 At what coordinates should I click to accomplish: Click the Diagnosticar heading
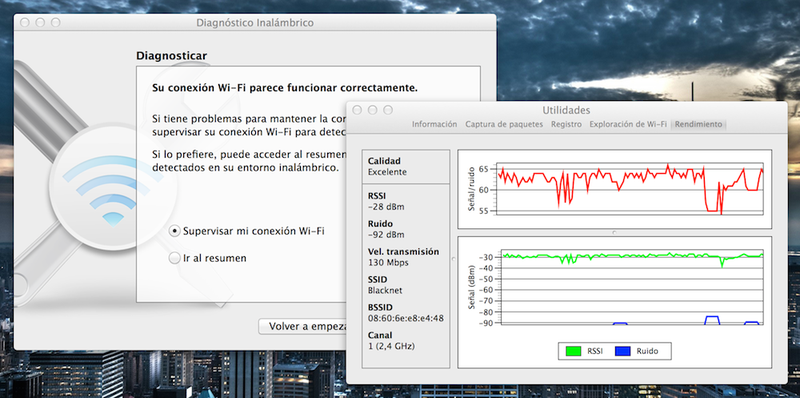tap(171, 56)
